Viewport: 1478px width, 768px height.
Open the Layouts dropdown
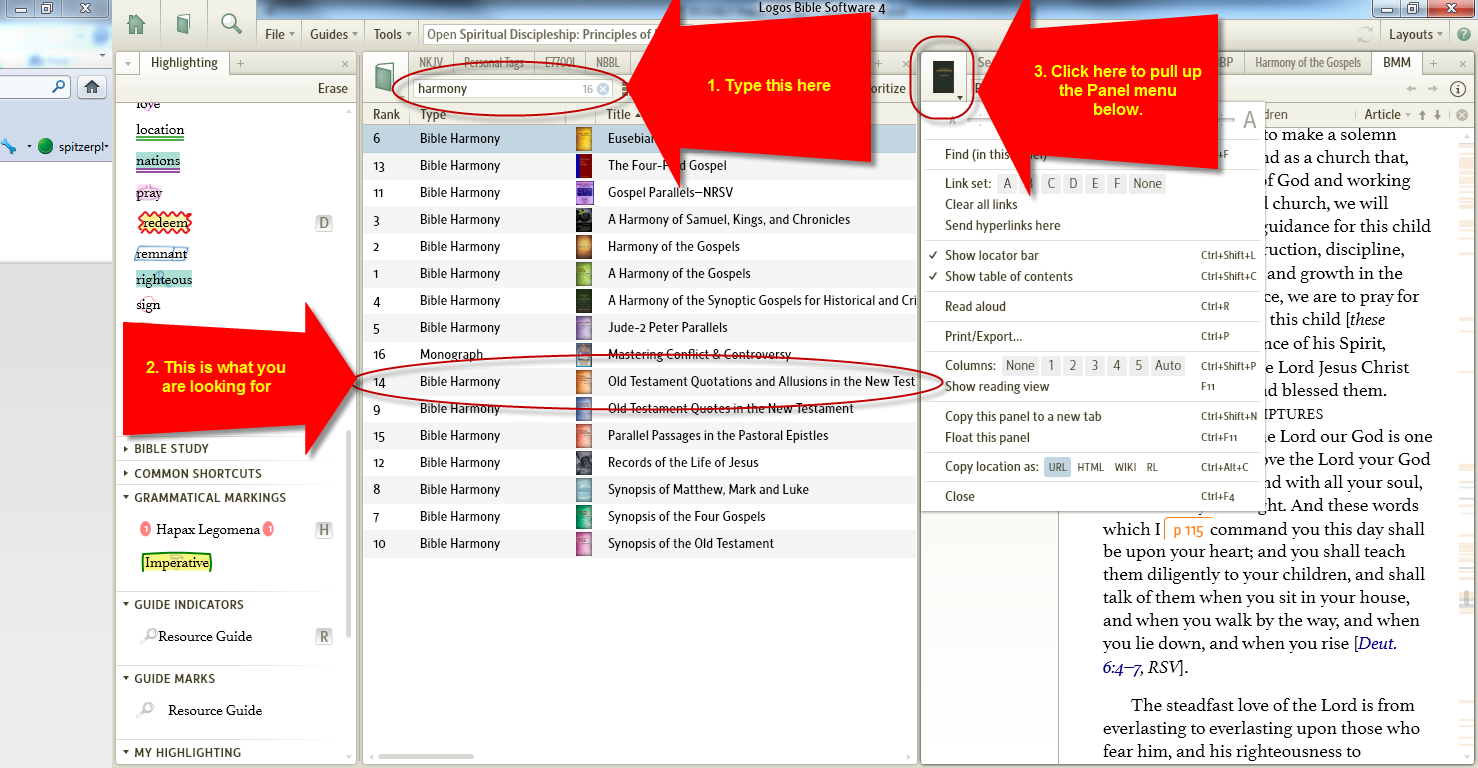point(1416,34)
